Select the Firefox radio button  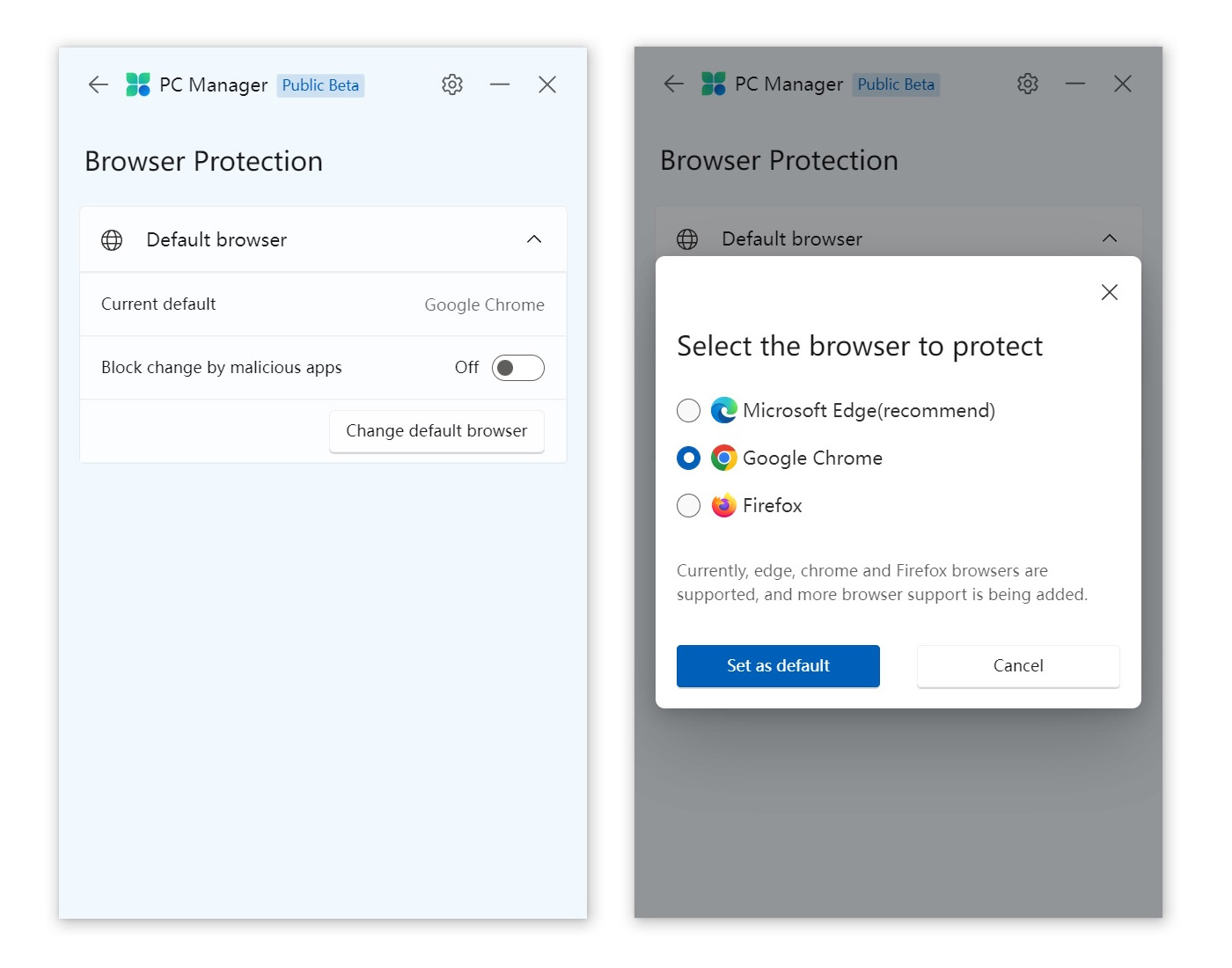(x=689, y=505)
